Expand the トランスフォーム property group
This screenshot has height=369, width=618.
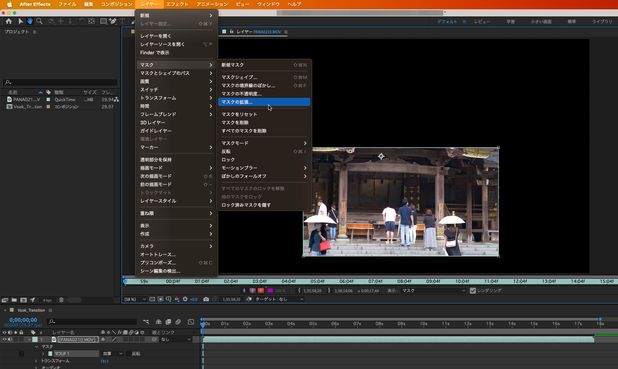point(36,361)
